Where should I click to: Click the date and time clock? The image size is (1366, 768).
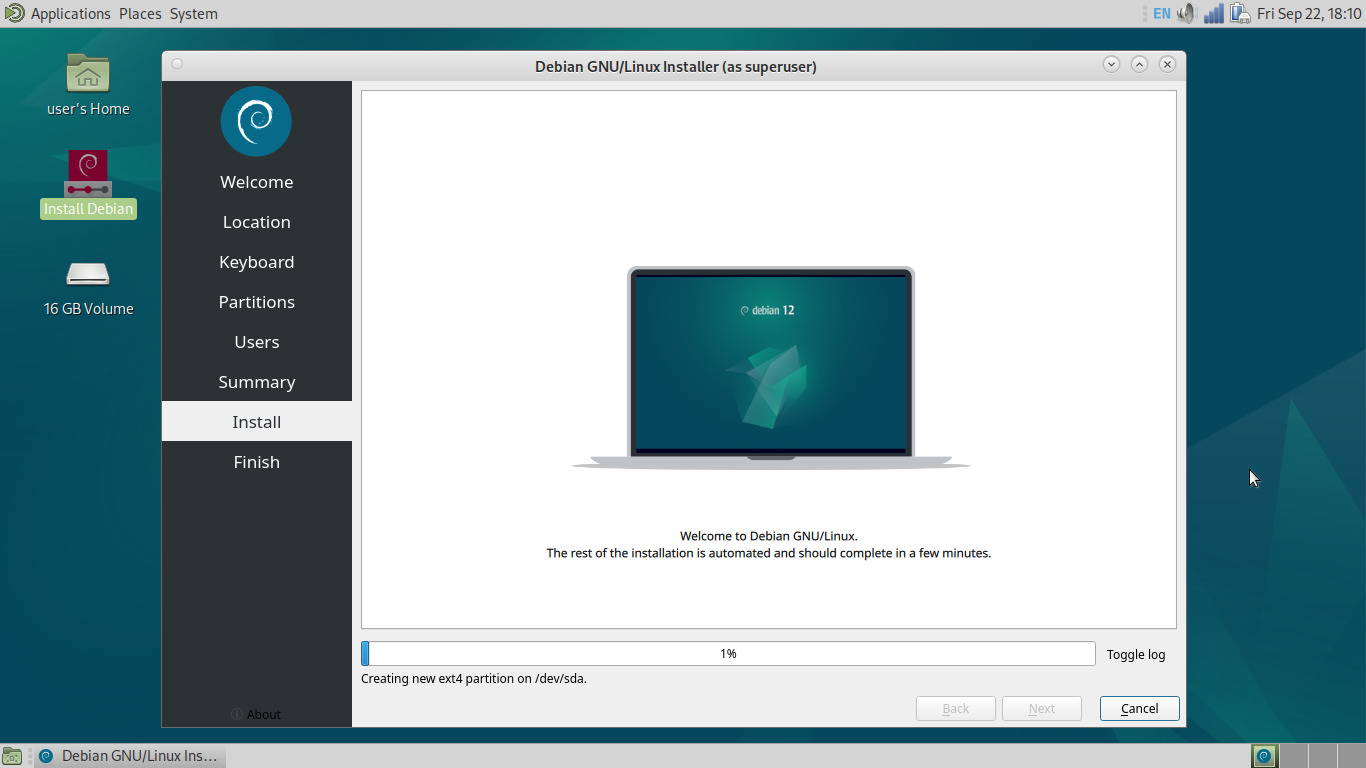1308,13
